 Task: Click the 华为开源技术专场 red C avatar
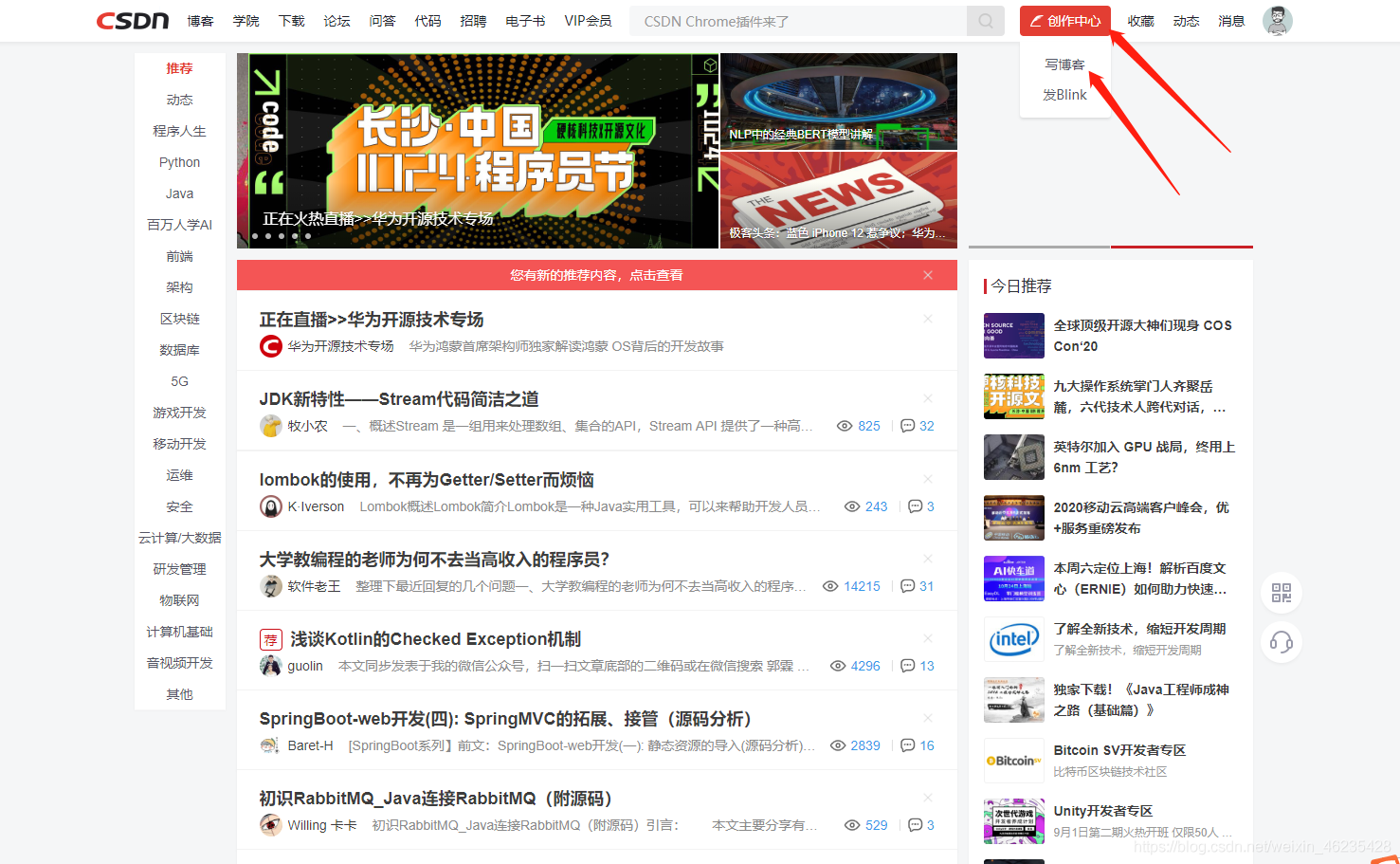coord(271,346)
